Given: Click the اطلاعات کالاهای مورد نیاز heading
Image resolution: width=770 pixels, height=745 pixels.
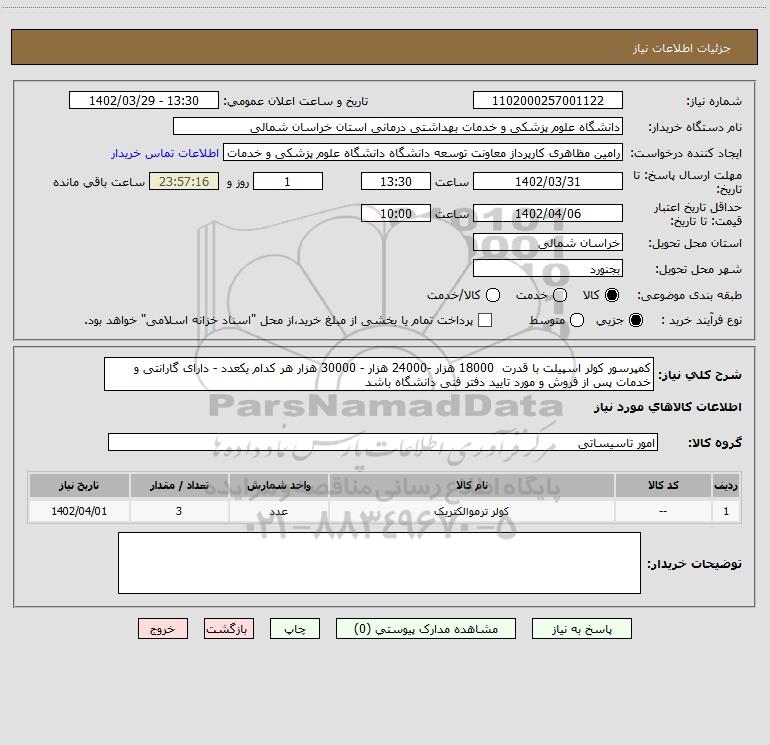Looking at the screenshot, I should click(x=668, y=408).
